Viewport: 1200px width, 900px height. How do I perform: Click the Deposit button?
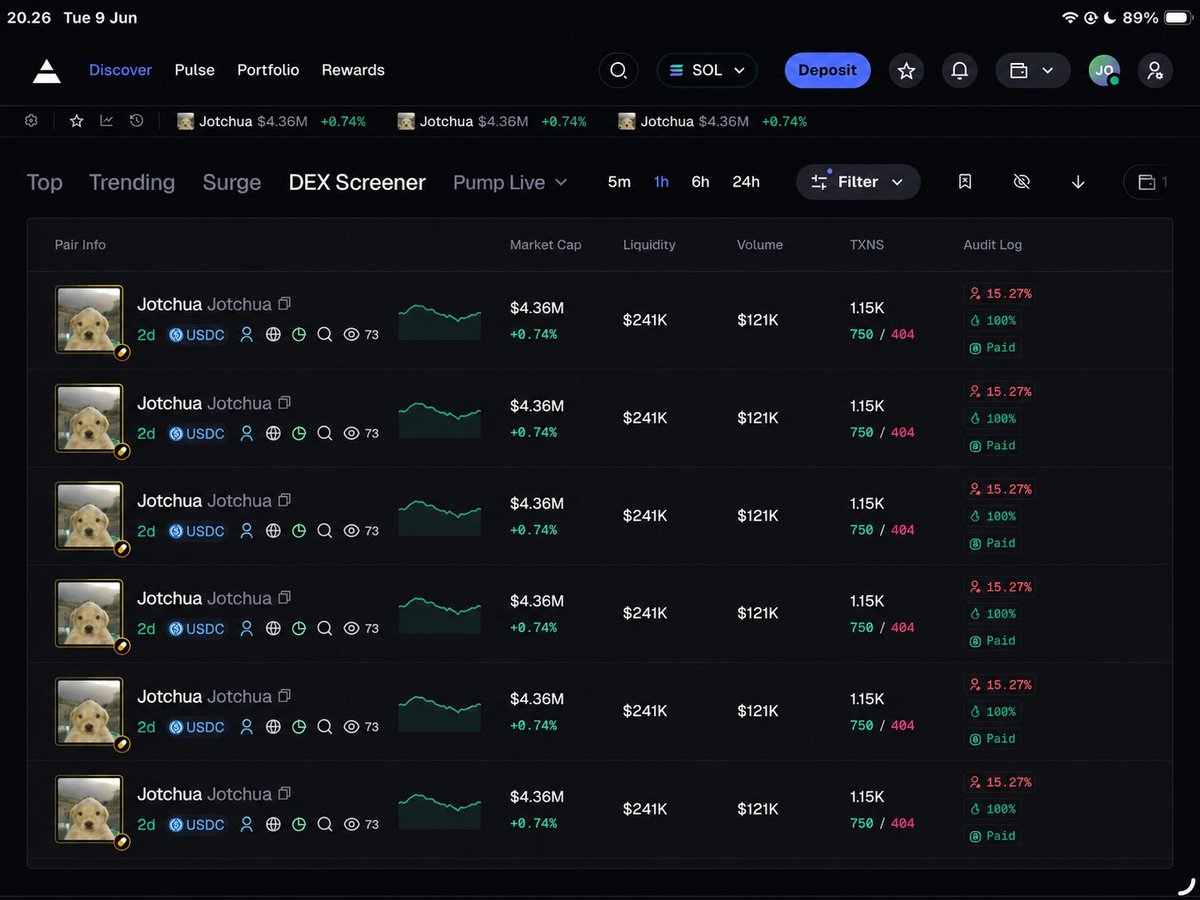(827, 71)
